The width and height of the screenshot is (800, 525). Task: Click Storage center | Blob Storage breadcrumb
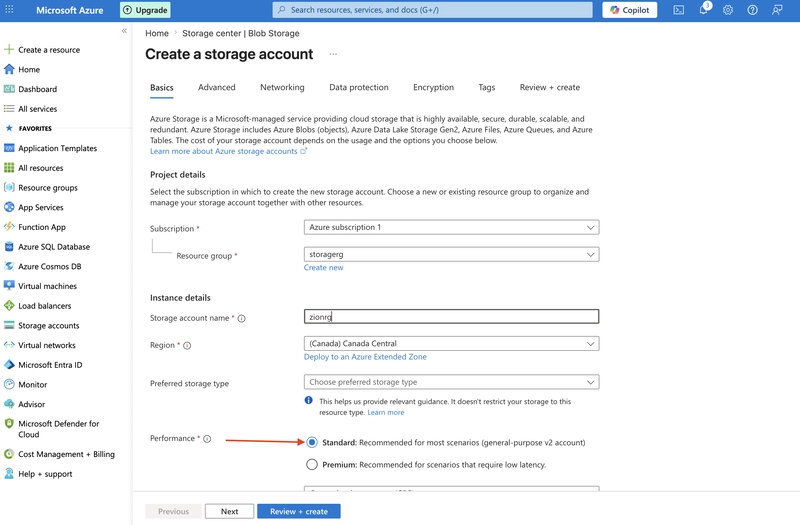click(x=241, y=33)
